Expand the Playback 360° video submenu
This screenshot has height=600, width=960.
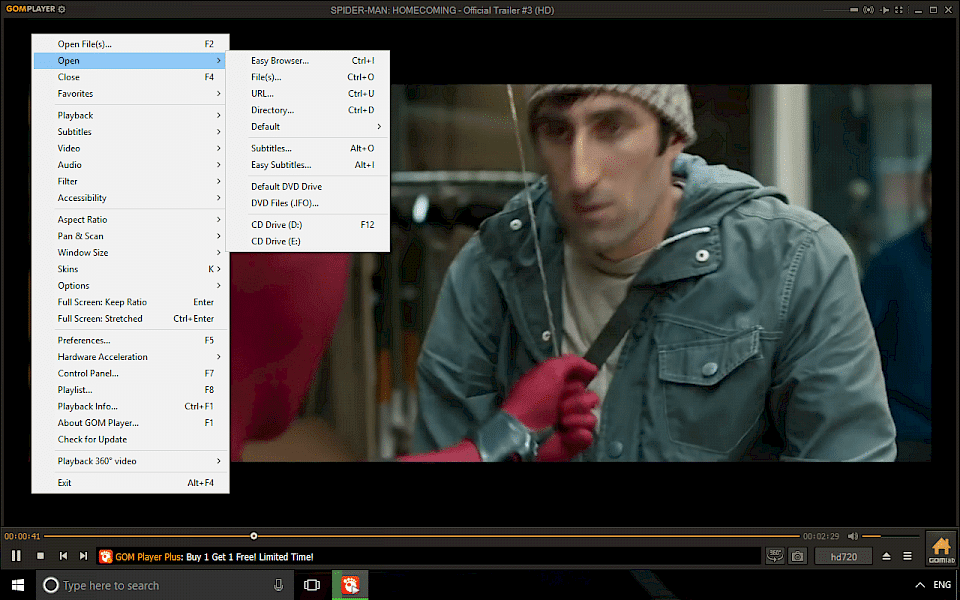[130, 461]
